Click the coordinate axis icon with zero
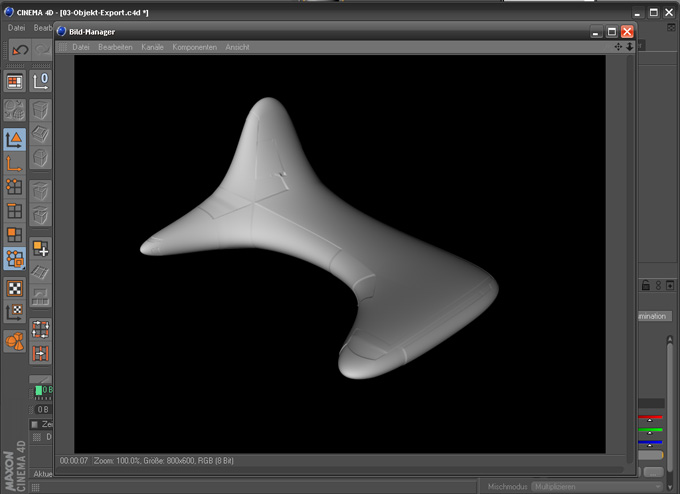The width and height of the screenshot is (680, 494). pyautogui.click(x=41, y=82)
